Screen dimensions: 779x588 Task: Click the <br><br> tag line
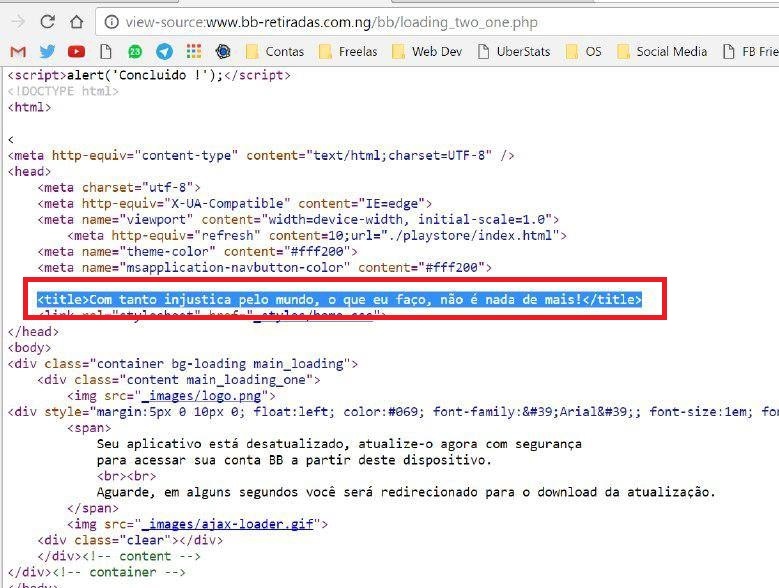(x=126, y=476)
